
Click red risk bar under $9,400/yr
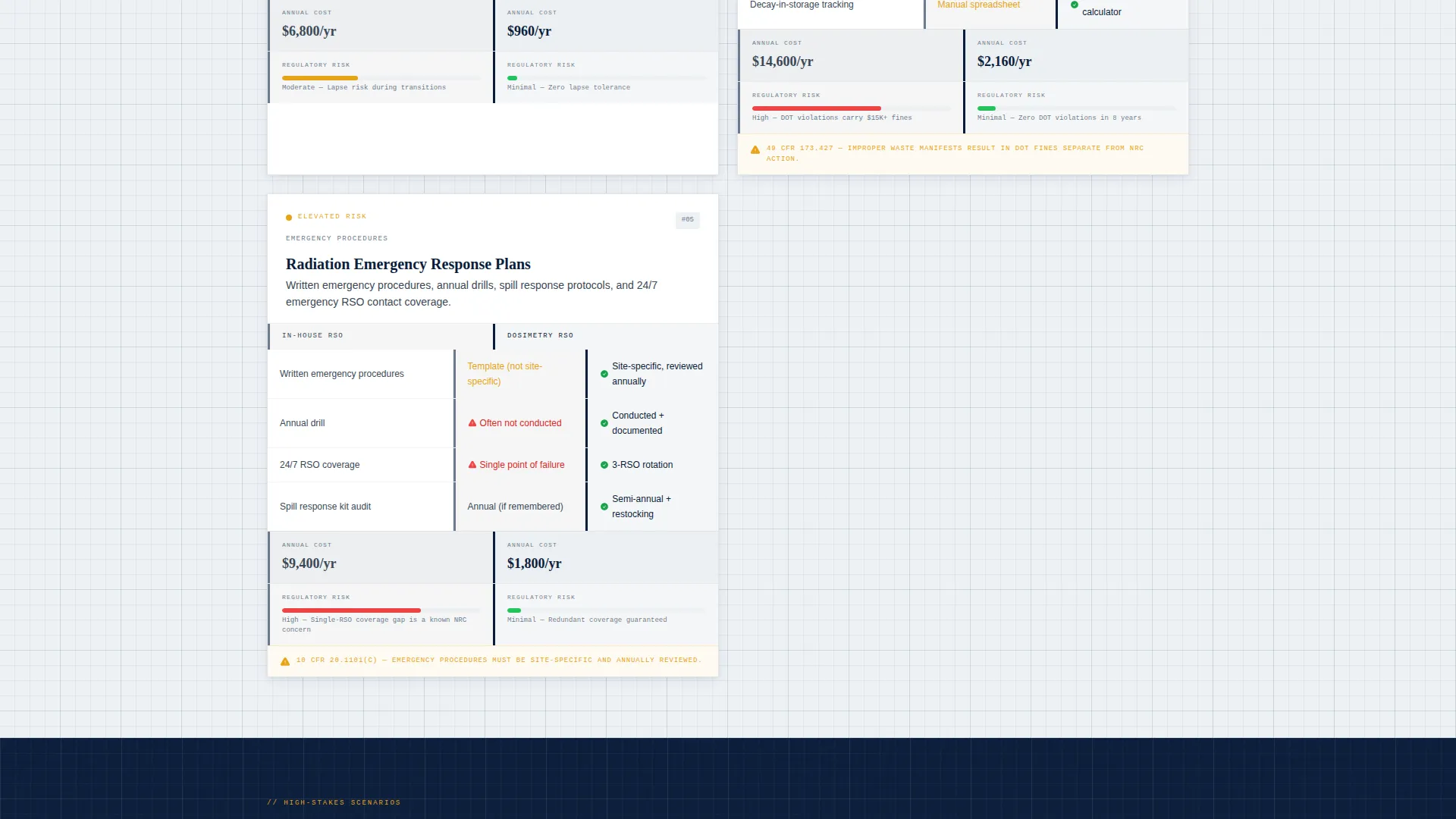tap(351, 610)
